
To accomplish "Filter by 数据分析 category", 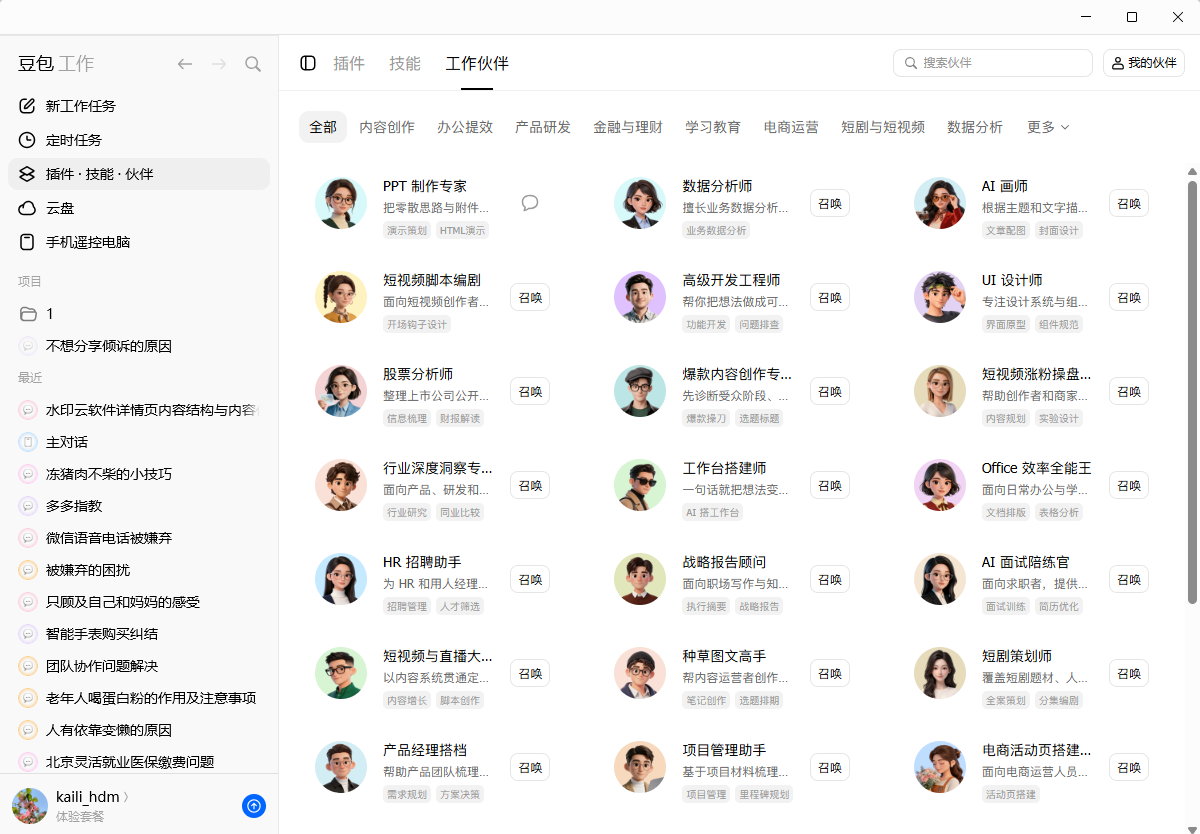I will point(975,127).
